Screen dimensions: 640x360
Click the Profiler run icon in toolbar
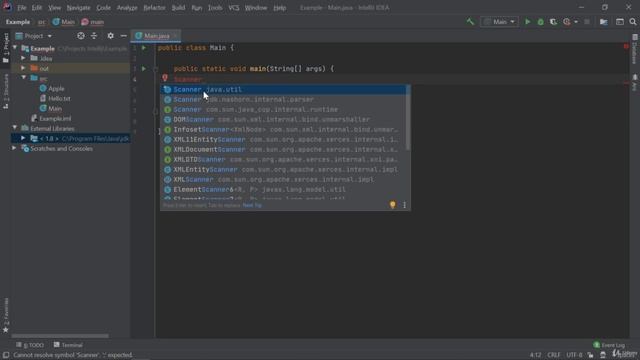click(x=567, y=22)
